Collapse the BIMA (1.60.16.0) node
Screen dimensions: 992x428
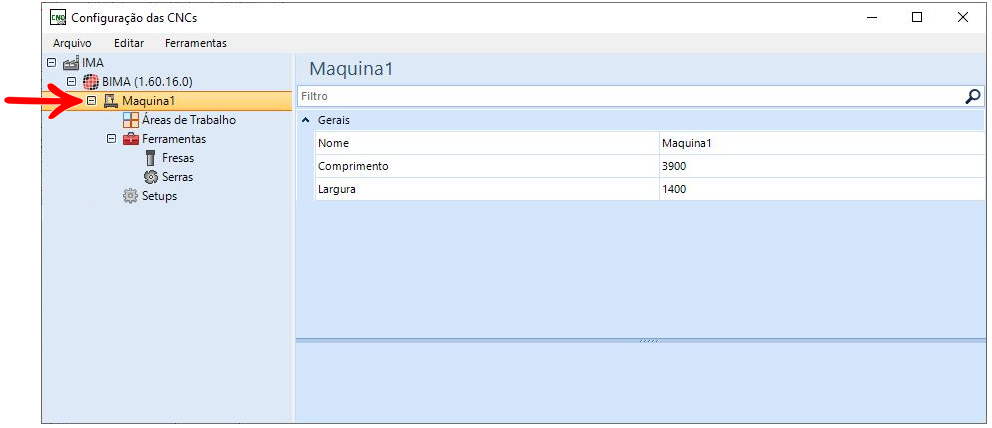pos(71,82)
